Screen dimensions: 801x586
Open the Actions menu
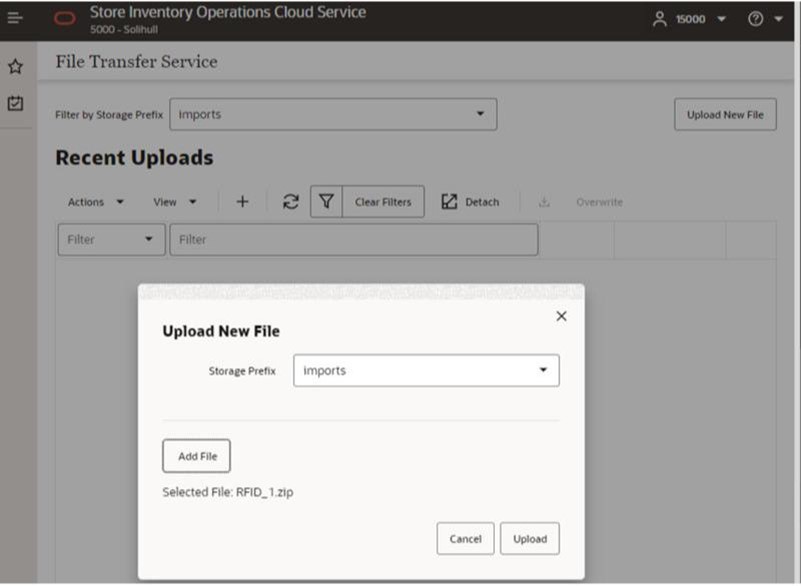pos(96,202)
